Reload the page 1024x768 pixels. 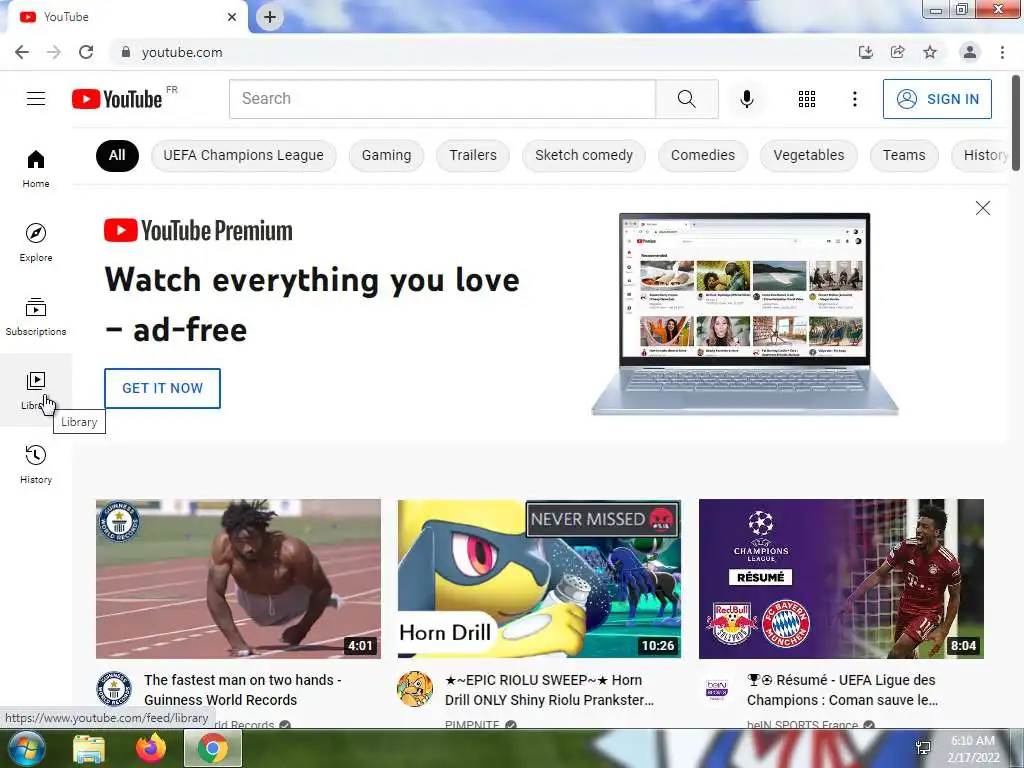[x=86, y=52]
